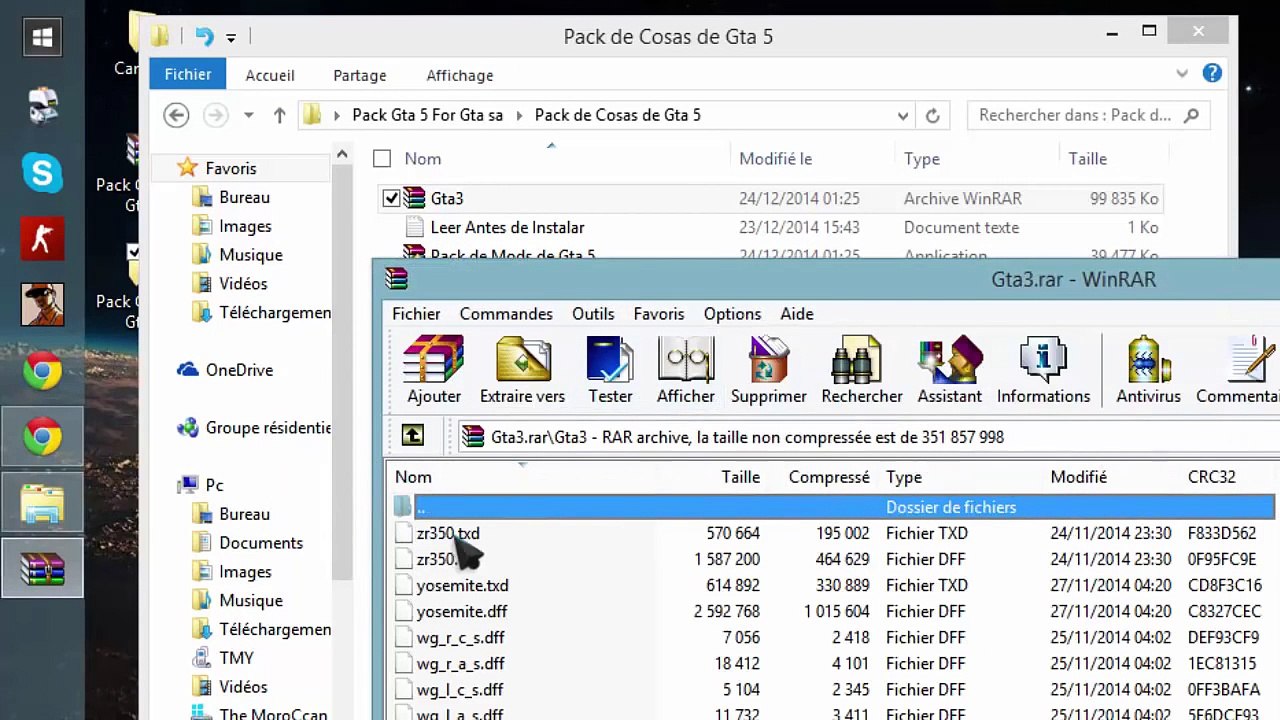The height and width of the screenshot is (720, 1280).
Task: Select Leer Antes de Instalar text file
Action: [507, 227]
